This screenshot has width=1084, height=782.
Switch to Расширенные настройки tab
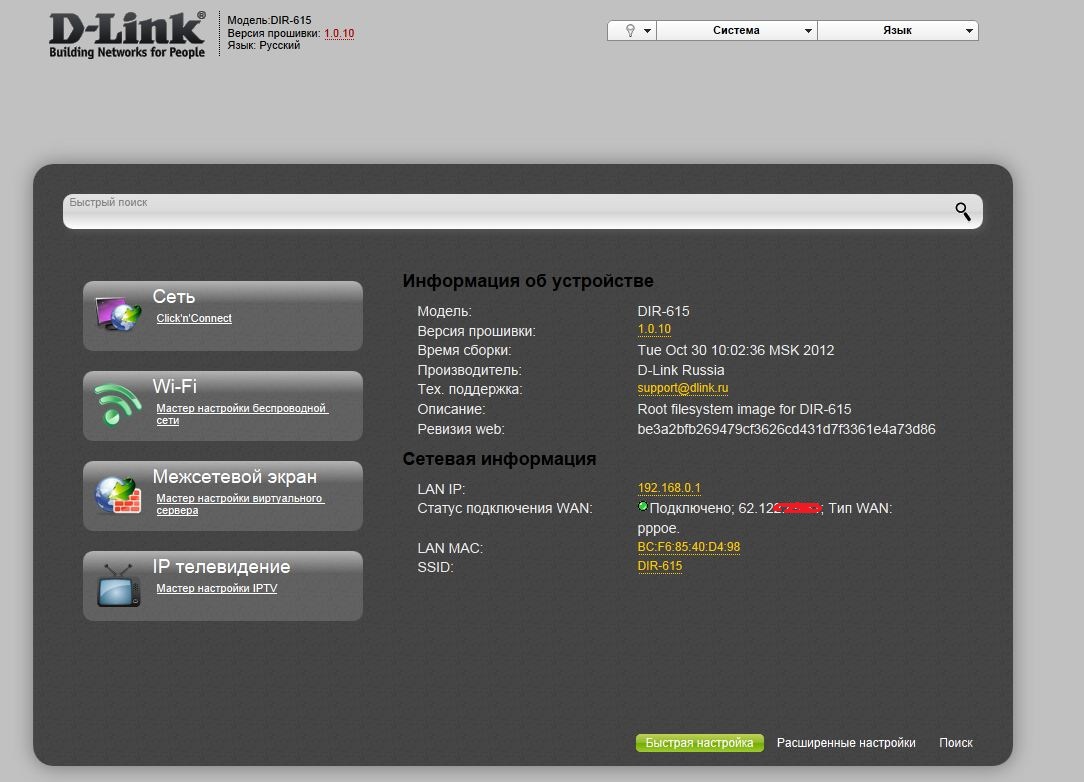846,743
